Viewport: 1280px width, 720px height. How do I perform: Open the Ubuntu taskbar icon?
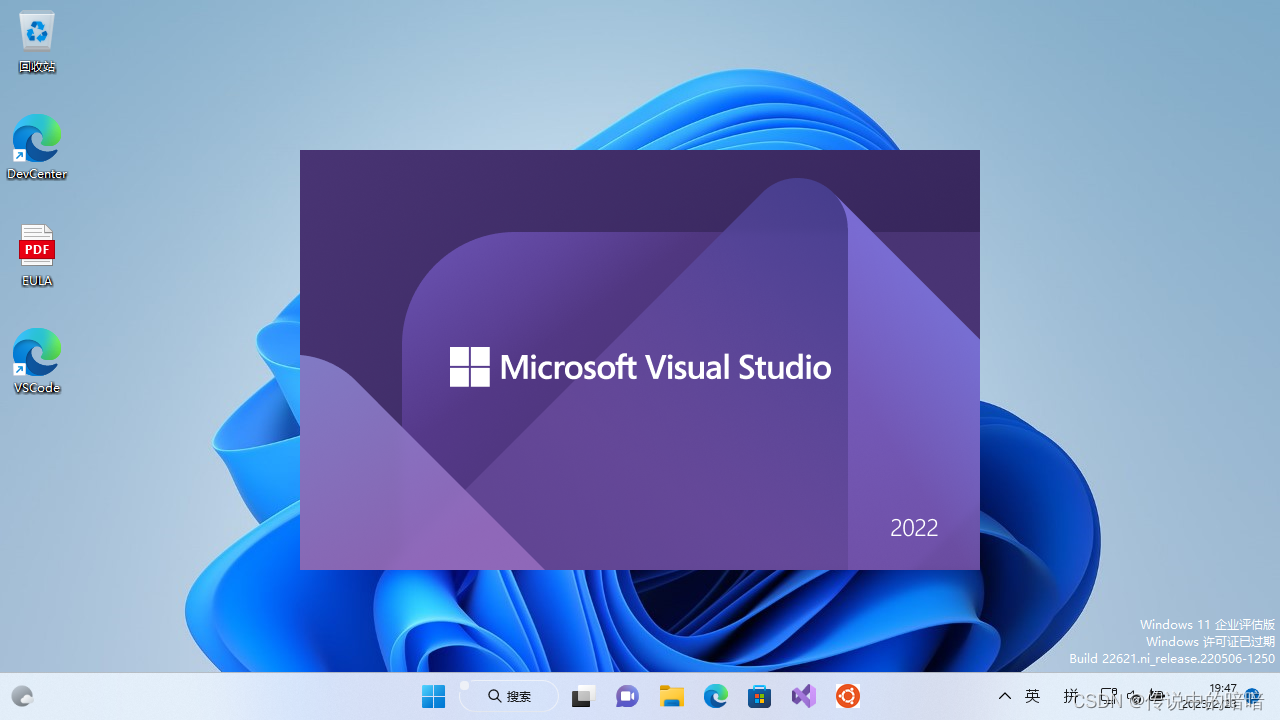coord(847,696)
